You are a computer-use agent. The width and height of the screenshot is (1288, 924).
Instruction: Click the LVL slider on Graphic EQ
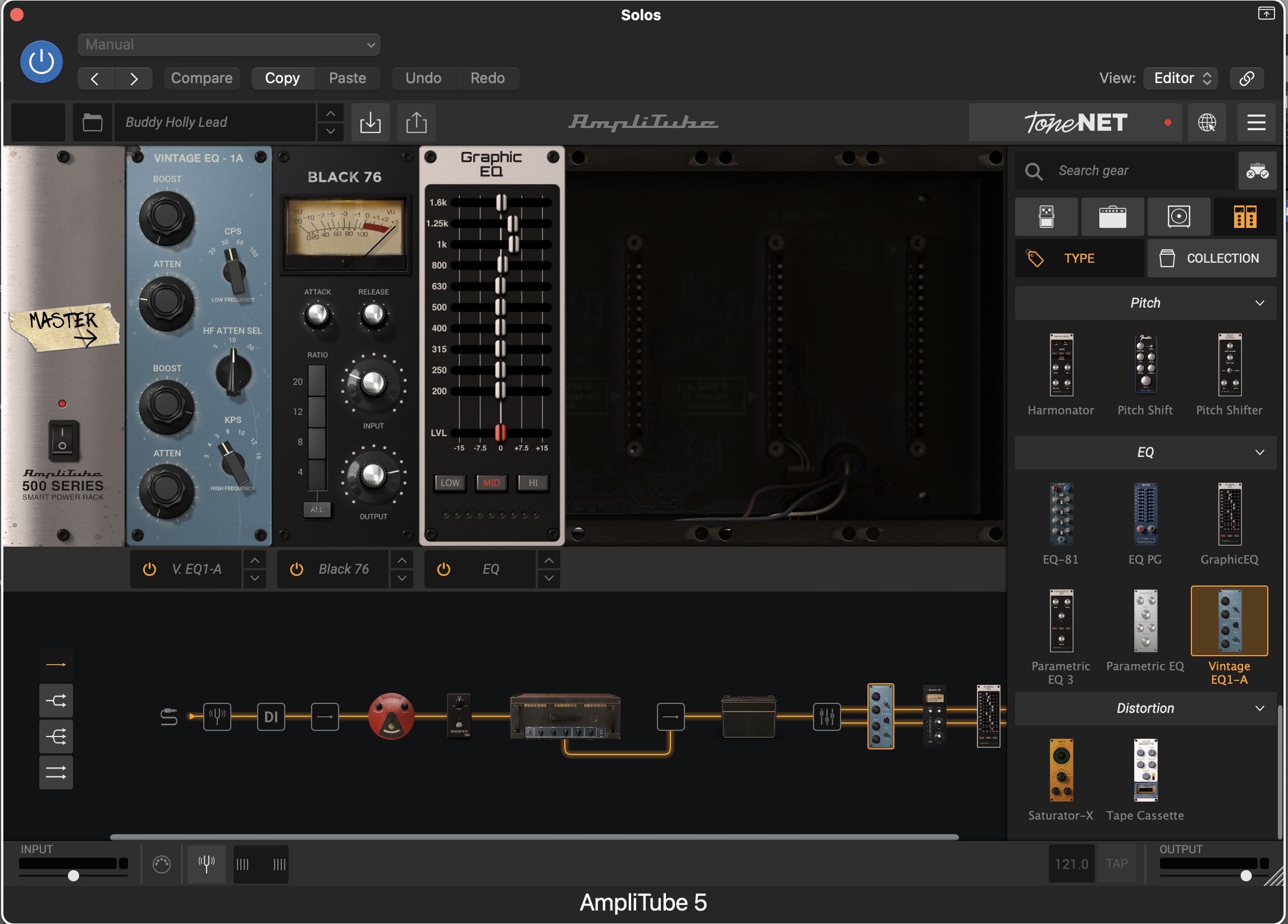pyautogui.click(x=500, y=433)
